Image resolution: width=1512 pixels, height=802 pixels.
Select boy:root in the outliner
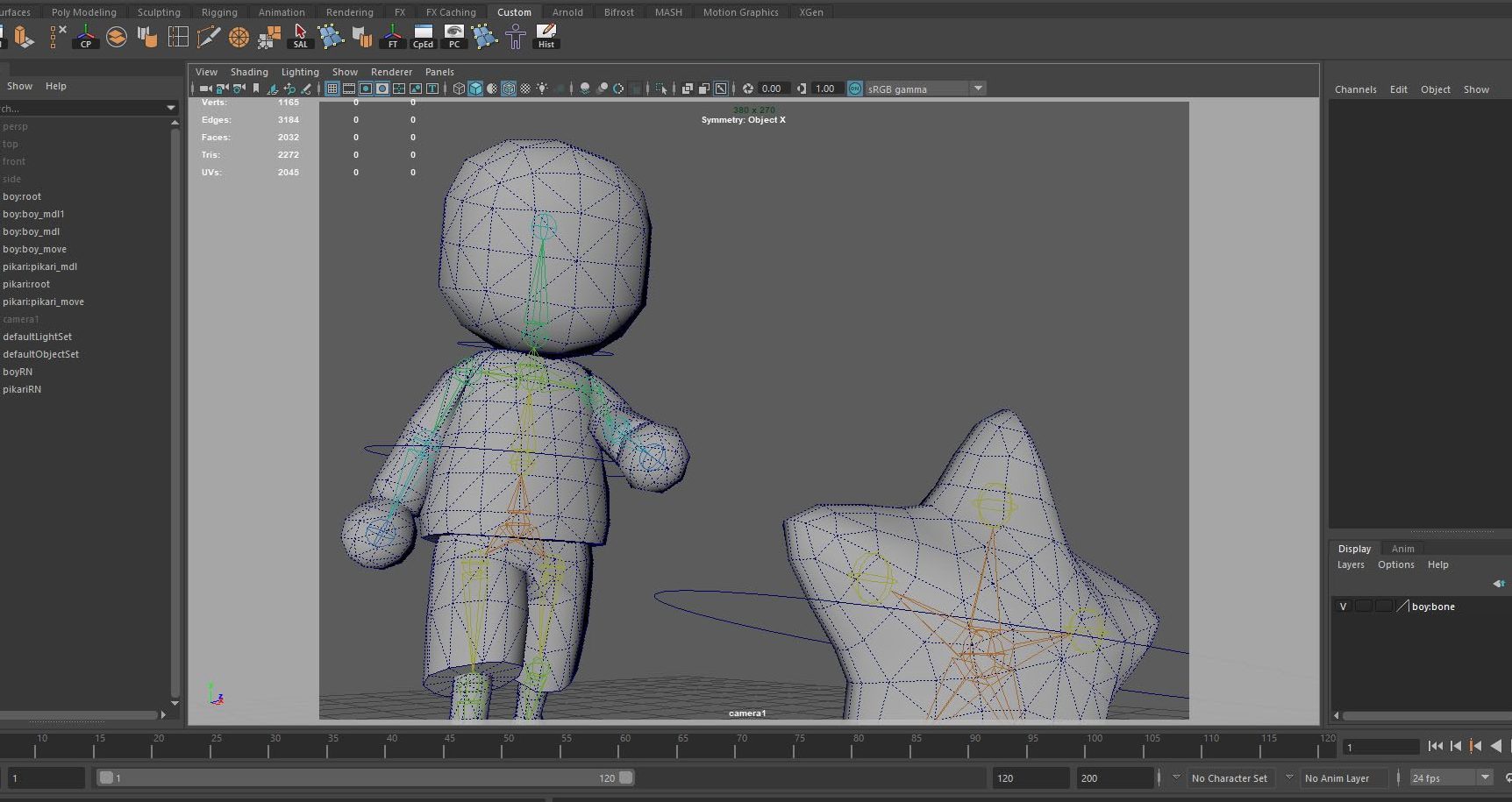(x=22, y=196)
